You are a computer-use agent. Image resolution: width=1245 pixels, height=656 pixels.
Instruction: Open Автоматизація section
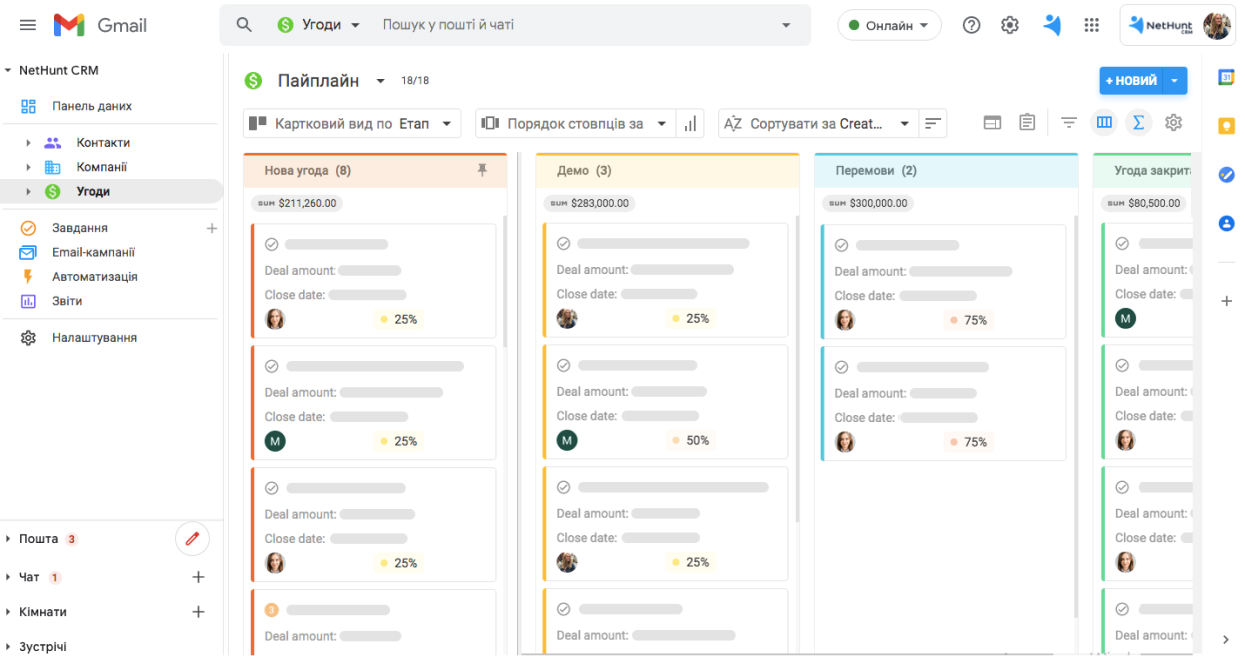click(95, 277)
